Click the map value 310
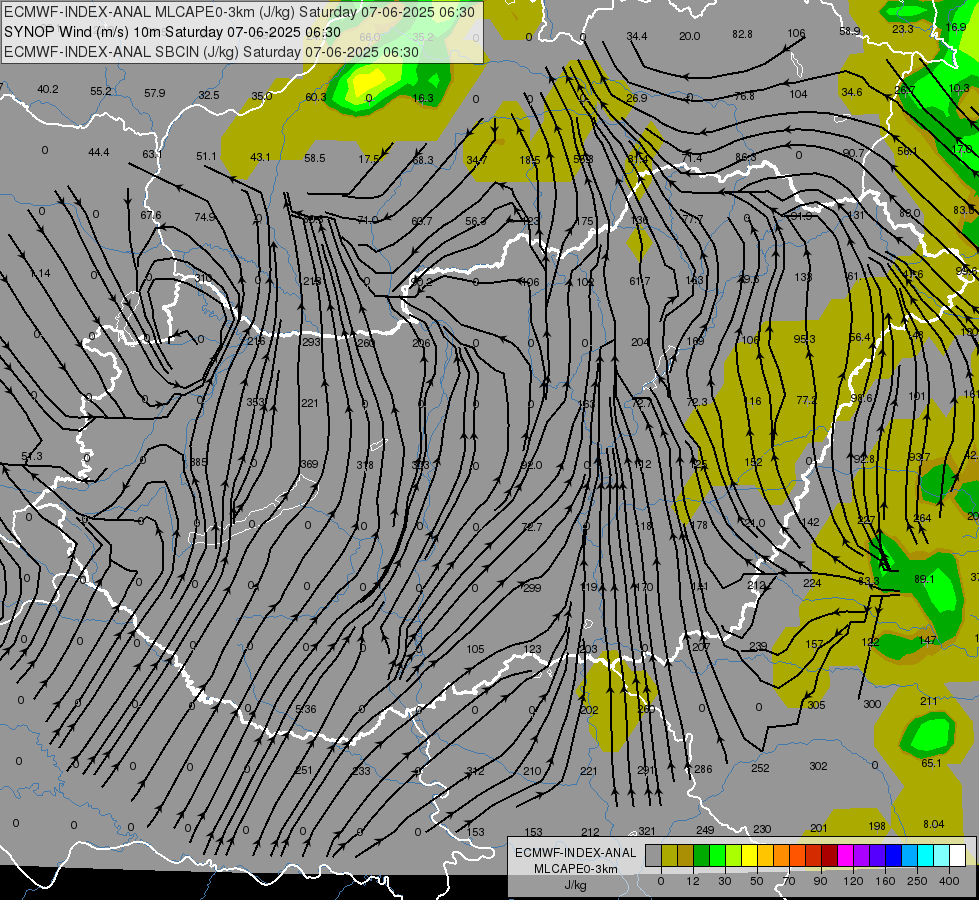979x900 pixels. click(x=203, y=278)
